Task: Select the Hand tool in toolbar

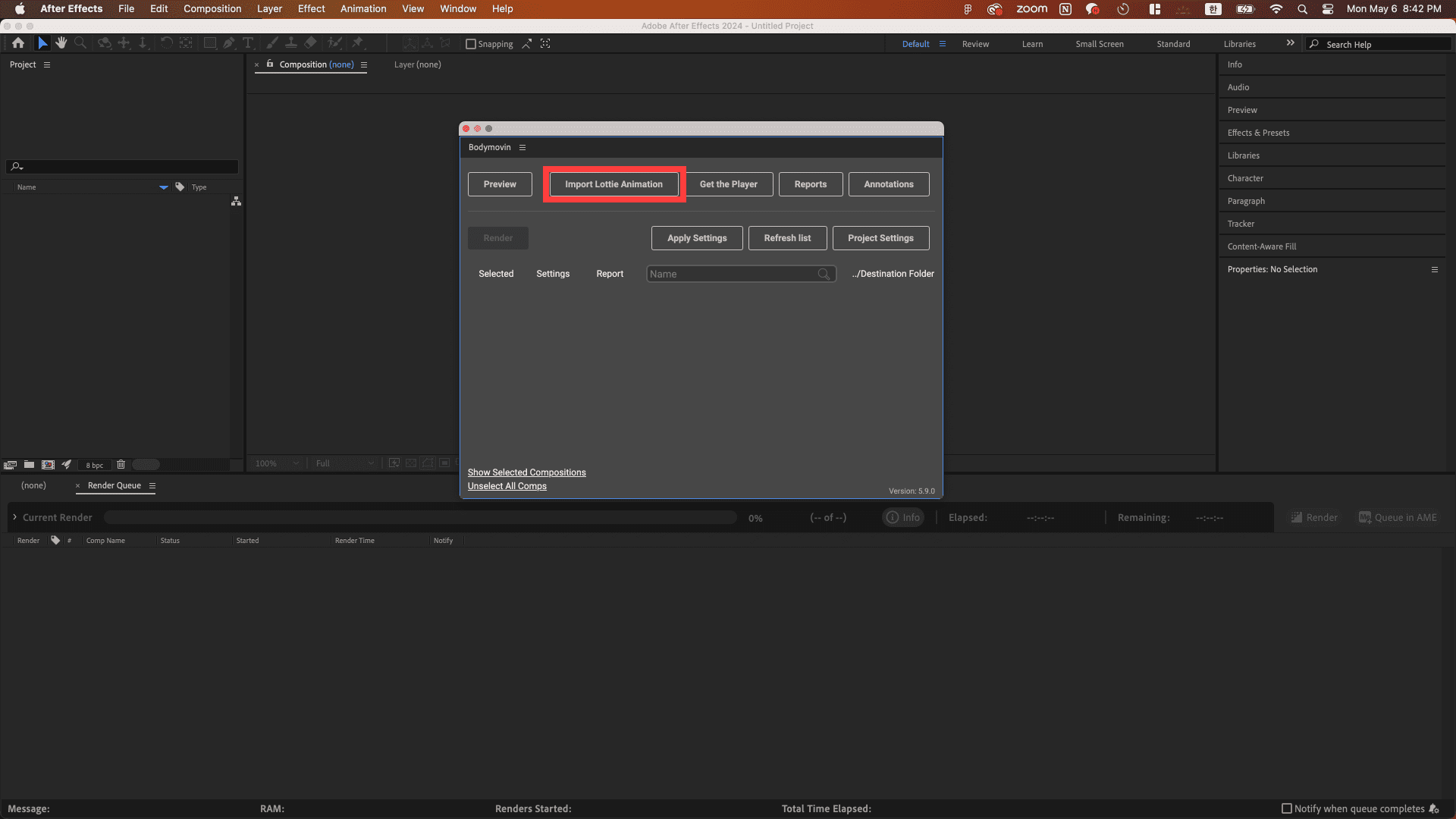Action: click(x=60, y=43)
